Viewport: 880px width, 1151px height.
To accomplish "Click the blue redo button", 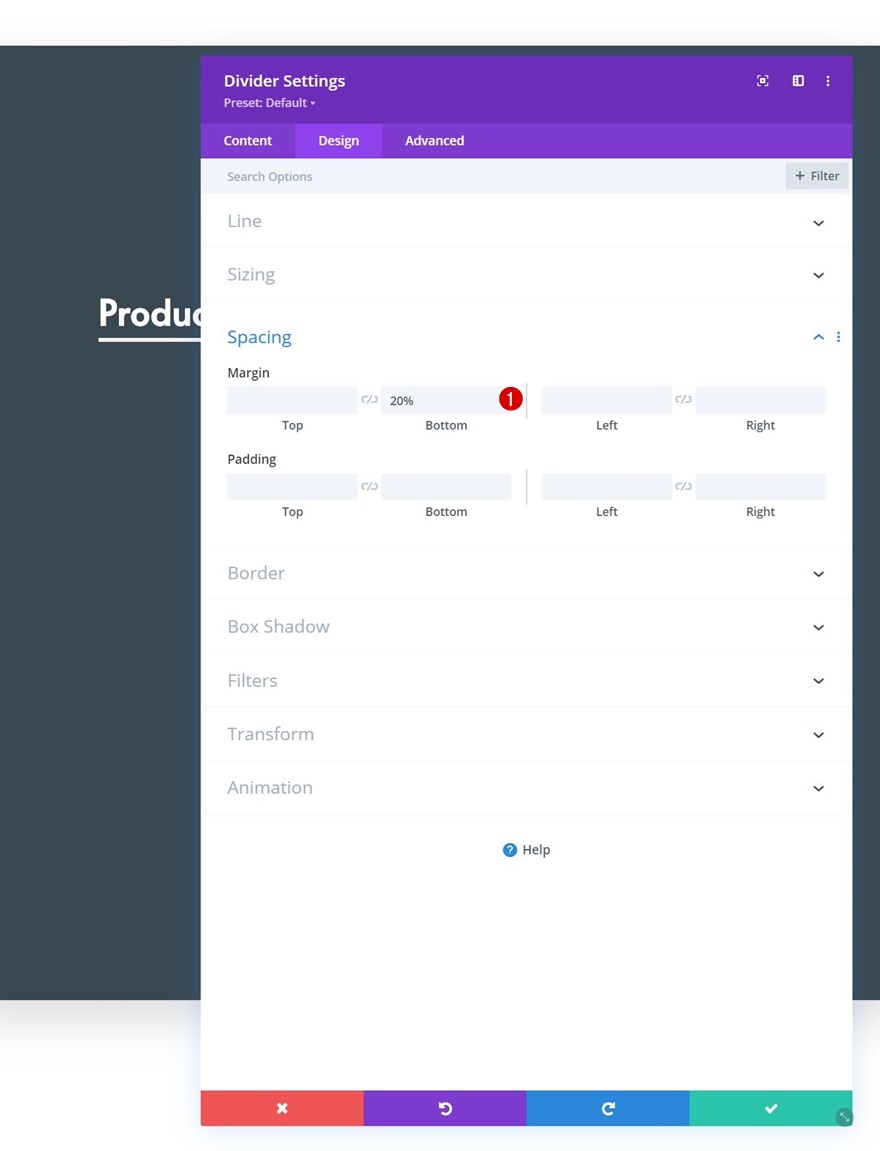I will pos(608,1108).
